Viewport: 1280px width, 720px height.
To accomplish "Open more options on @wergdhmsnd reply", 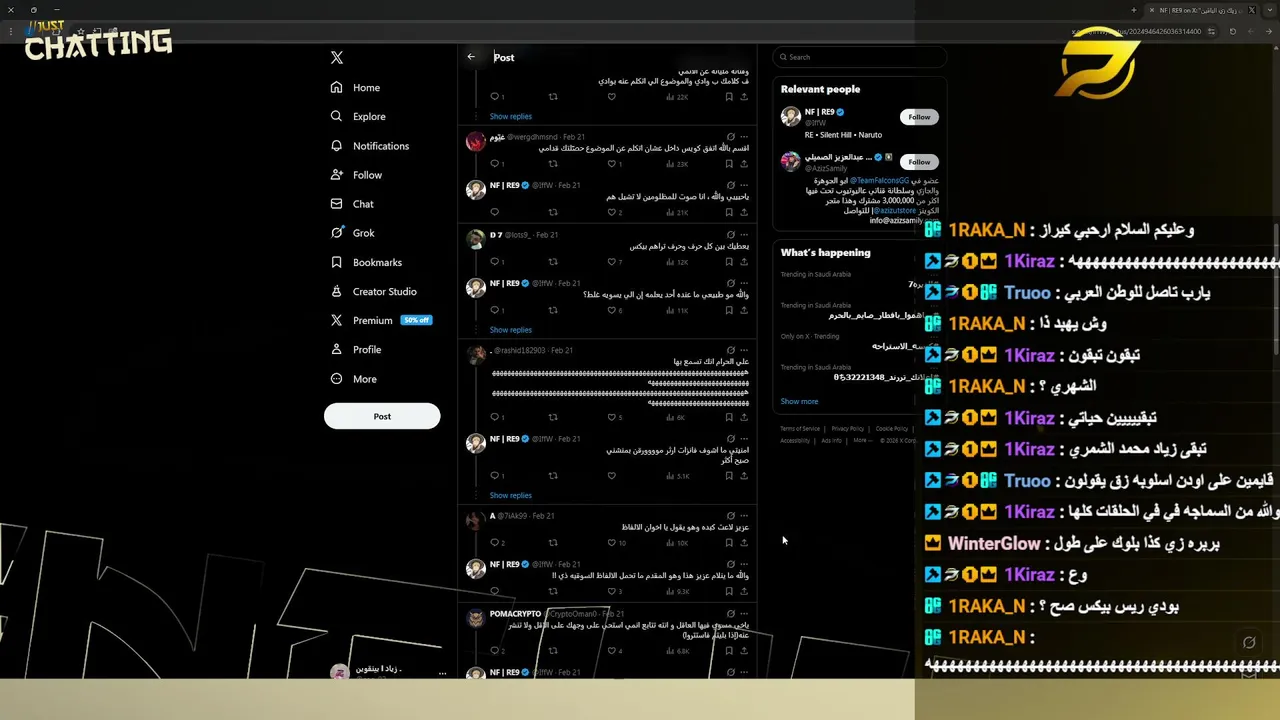I will [744, 137].
